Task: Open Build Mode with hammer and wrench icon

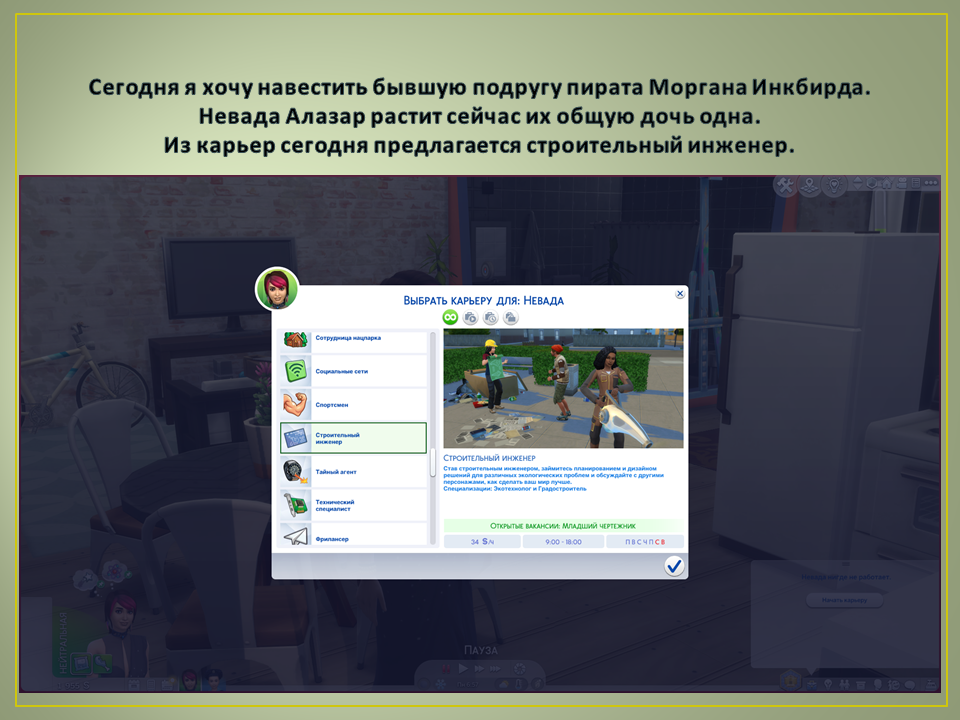Action: tap(785, 184)
